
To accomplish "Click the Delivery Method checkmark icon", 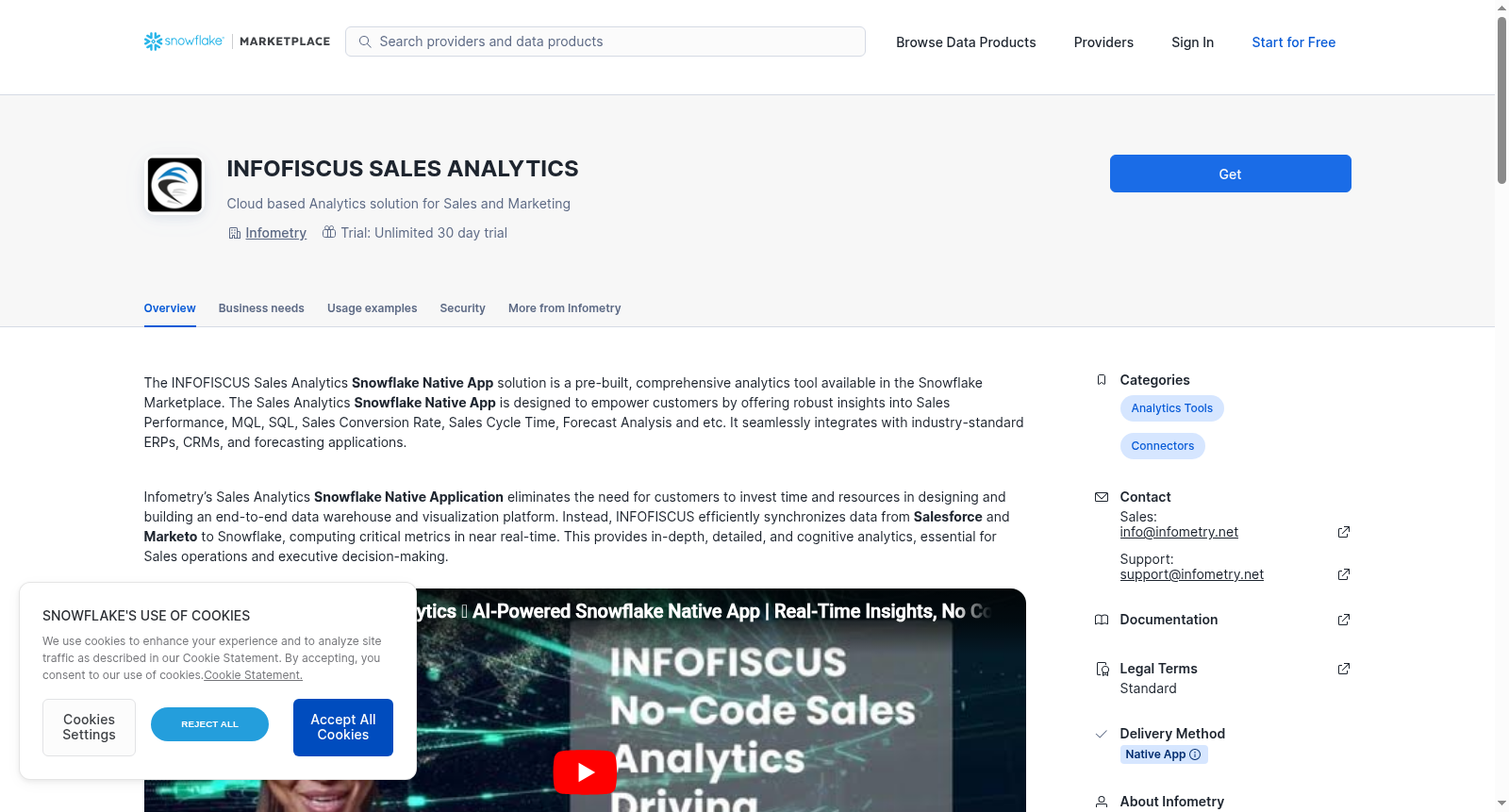I will click(1102, 734).
